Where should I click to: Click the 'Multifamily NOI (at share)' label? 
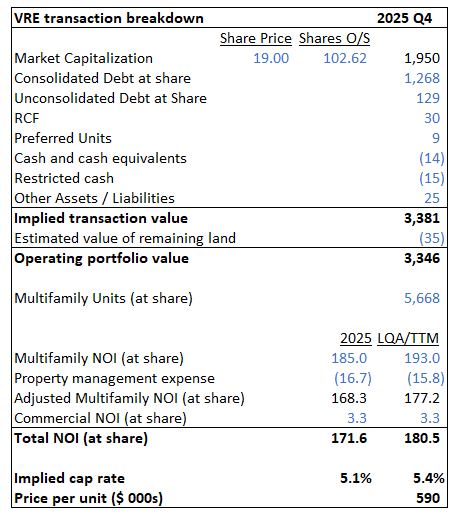pos(99,358)
